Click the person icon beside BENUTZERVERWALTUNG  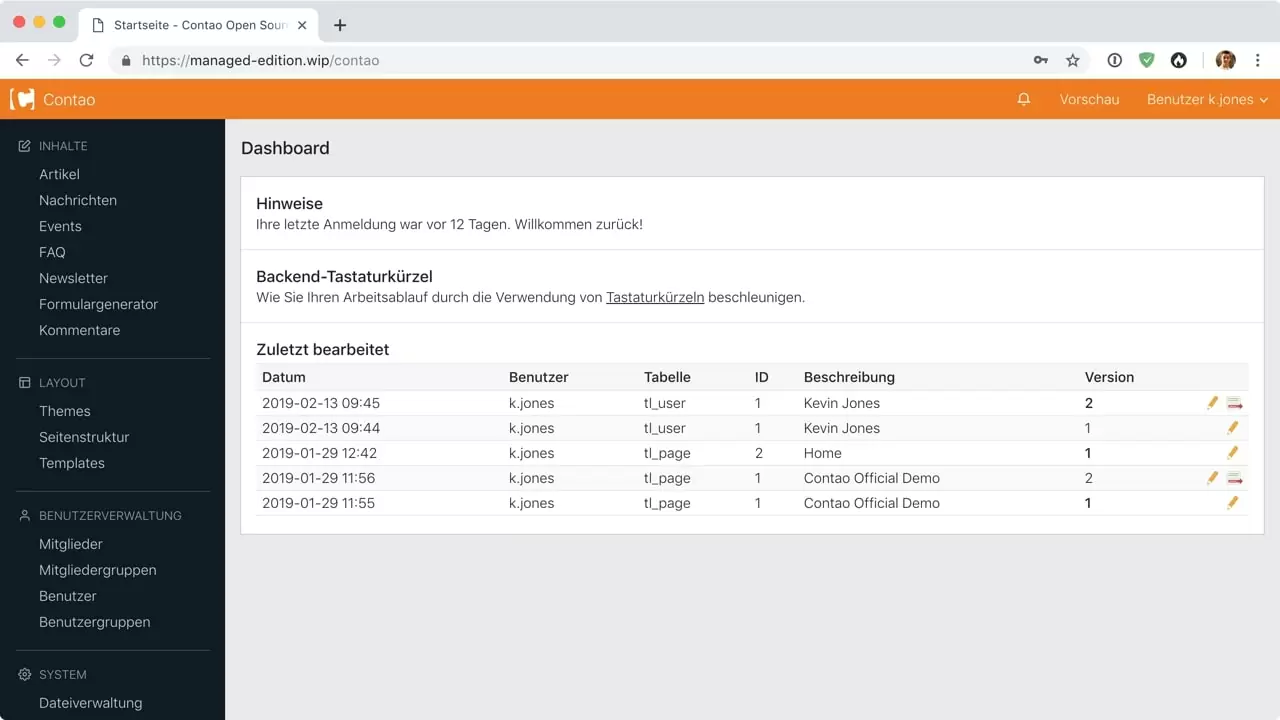(x=23, y=515)
